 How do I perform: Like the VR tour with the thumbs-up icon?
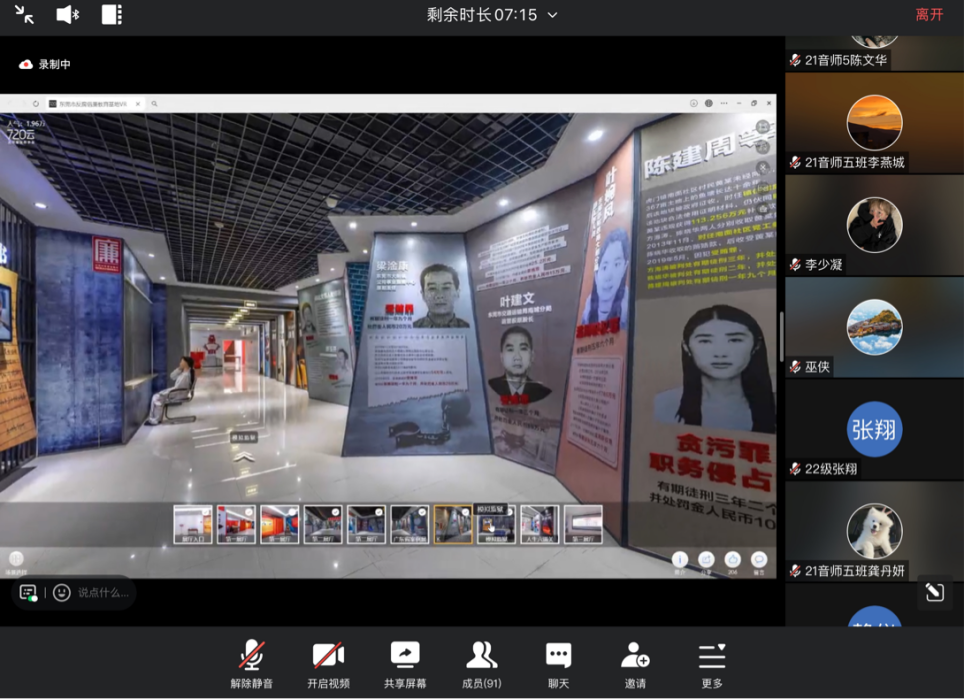click(x=732, y=562)
